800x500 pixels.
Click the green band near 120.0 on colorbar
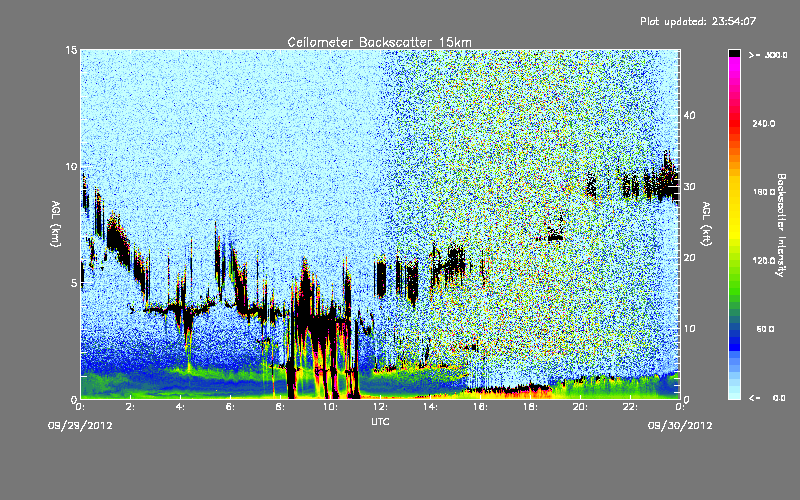pyautogui.click(x=734, y=261)
